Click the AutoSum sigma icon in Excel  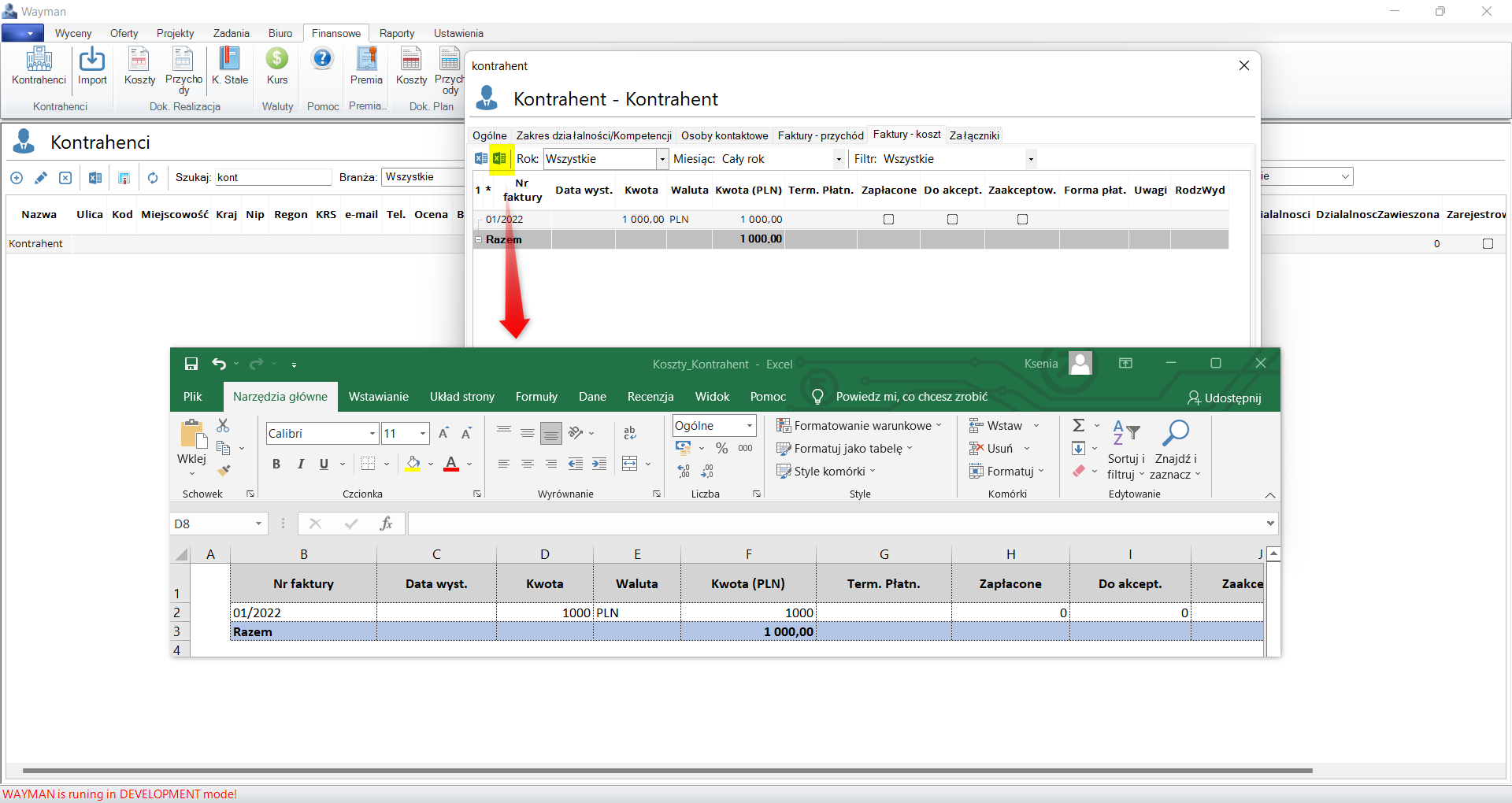1079,426
